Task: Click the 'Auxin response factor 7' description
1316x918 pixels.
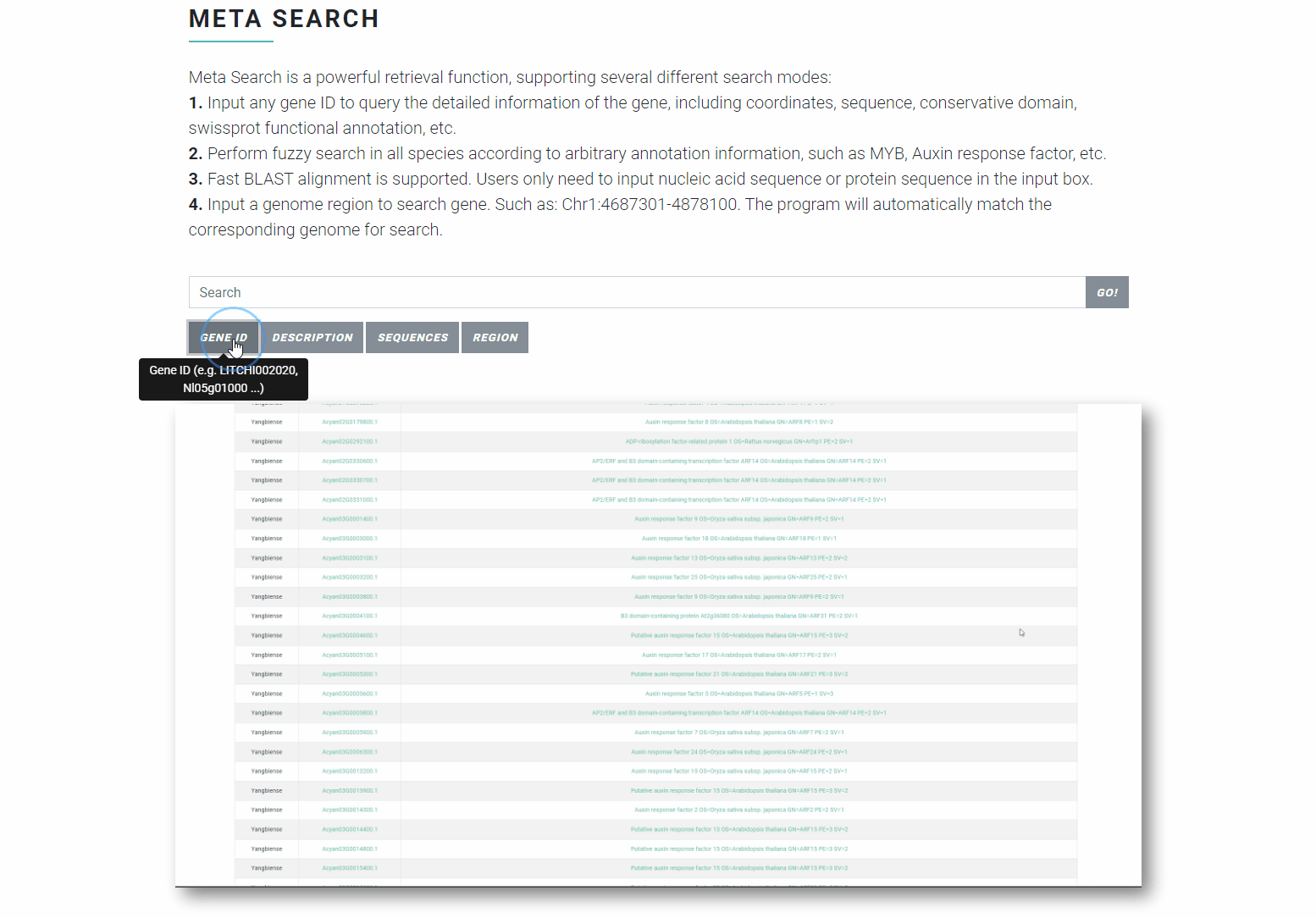Action: coord(739,733)
